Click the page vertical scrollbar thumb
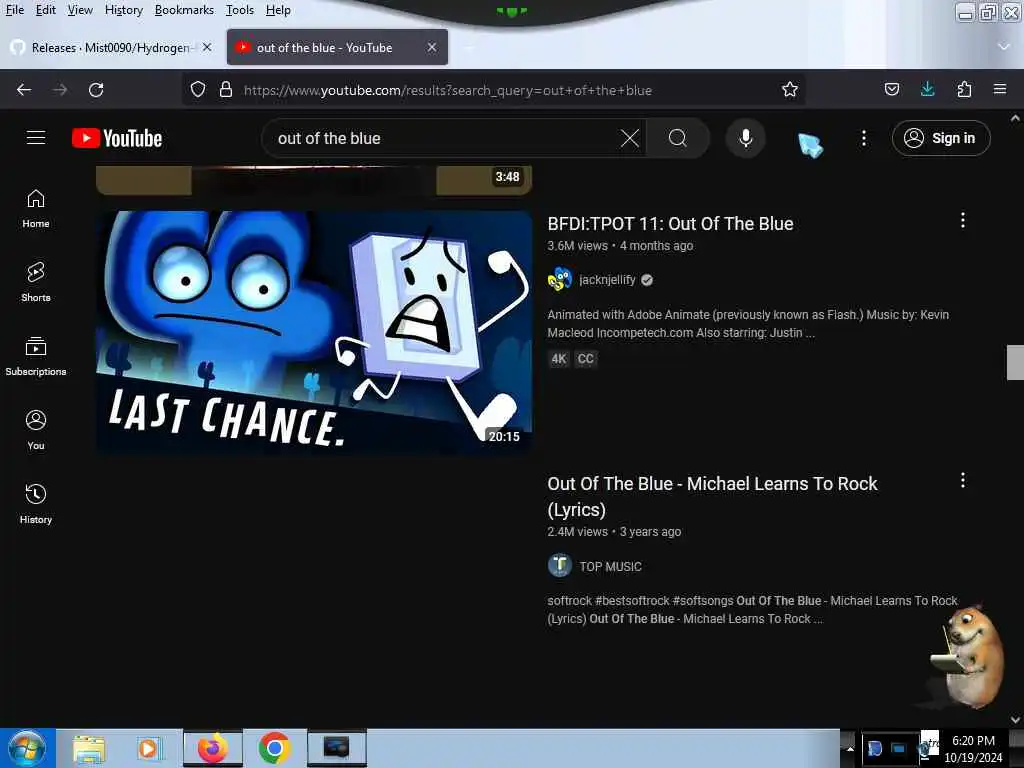The image size is (1024, 768). [x=1015, y=362]
